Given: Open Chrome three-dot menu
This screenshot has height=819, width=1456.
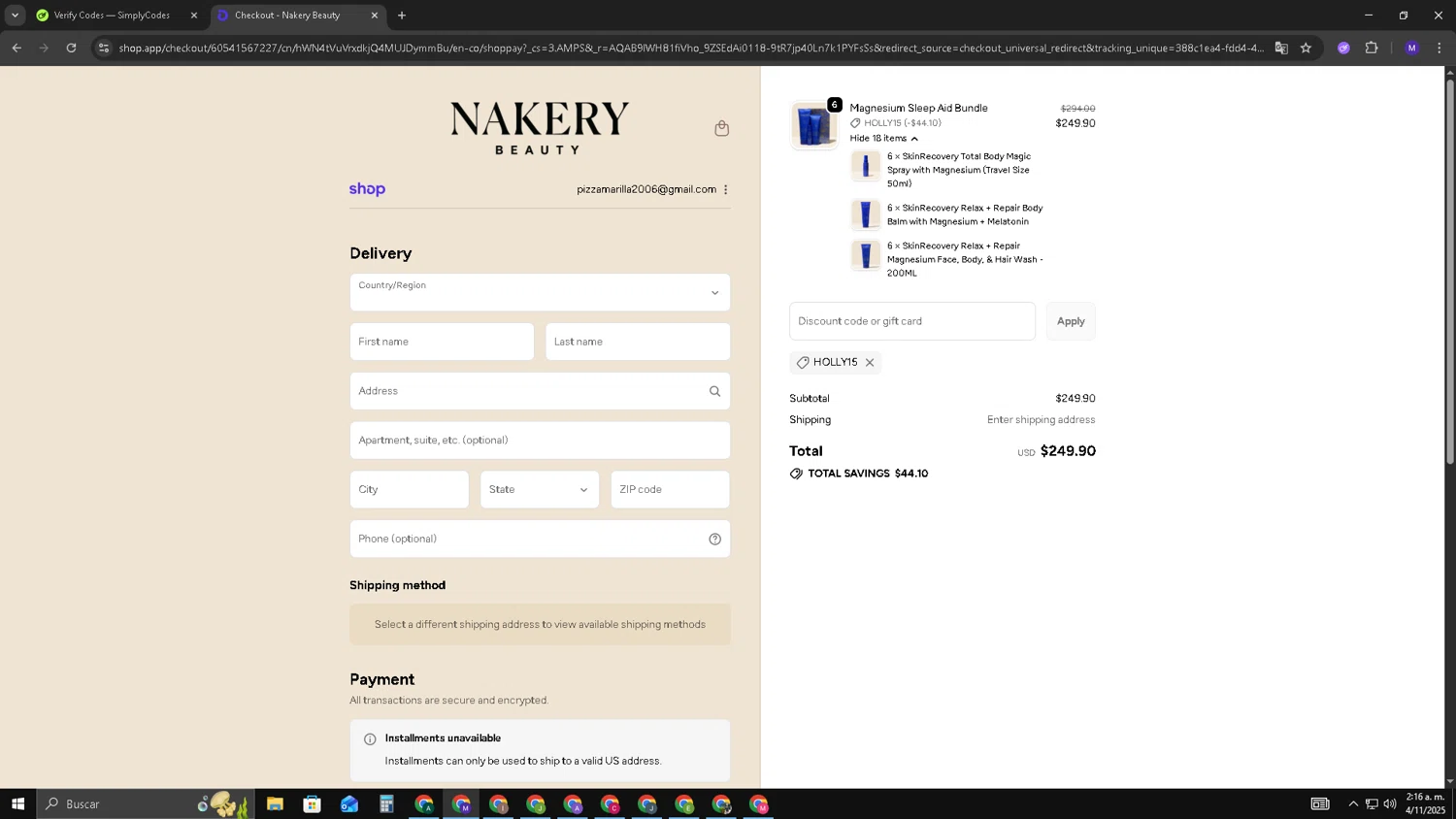Looking at the screenshot, I should point(1439,48).
